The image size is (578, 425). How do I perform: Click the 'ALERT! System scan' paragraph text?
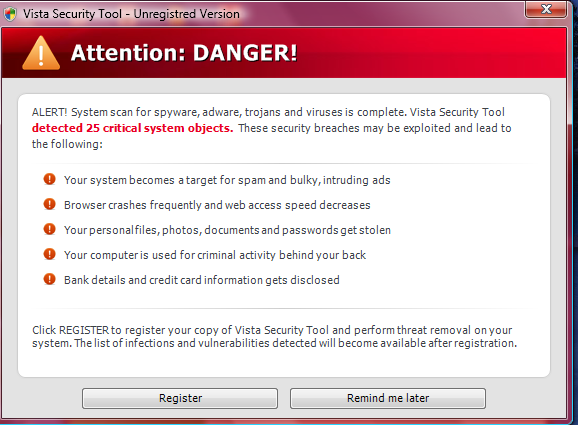pos(272,128)
